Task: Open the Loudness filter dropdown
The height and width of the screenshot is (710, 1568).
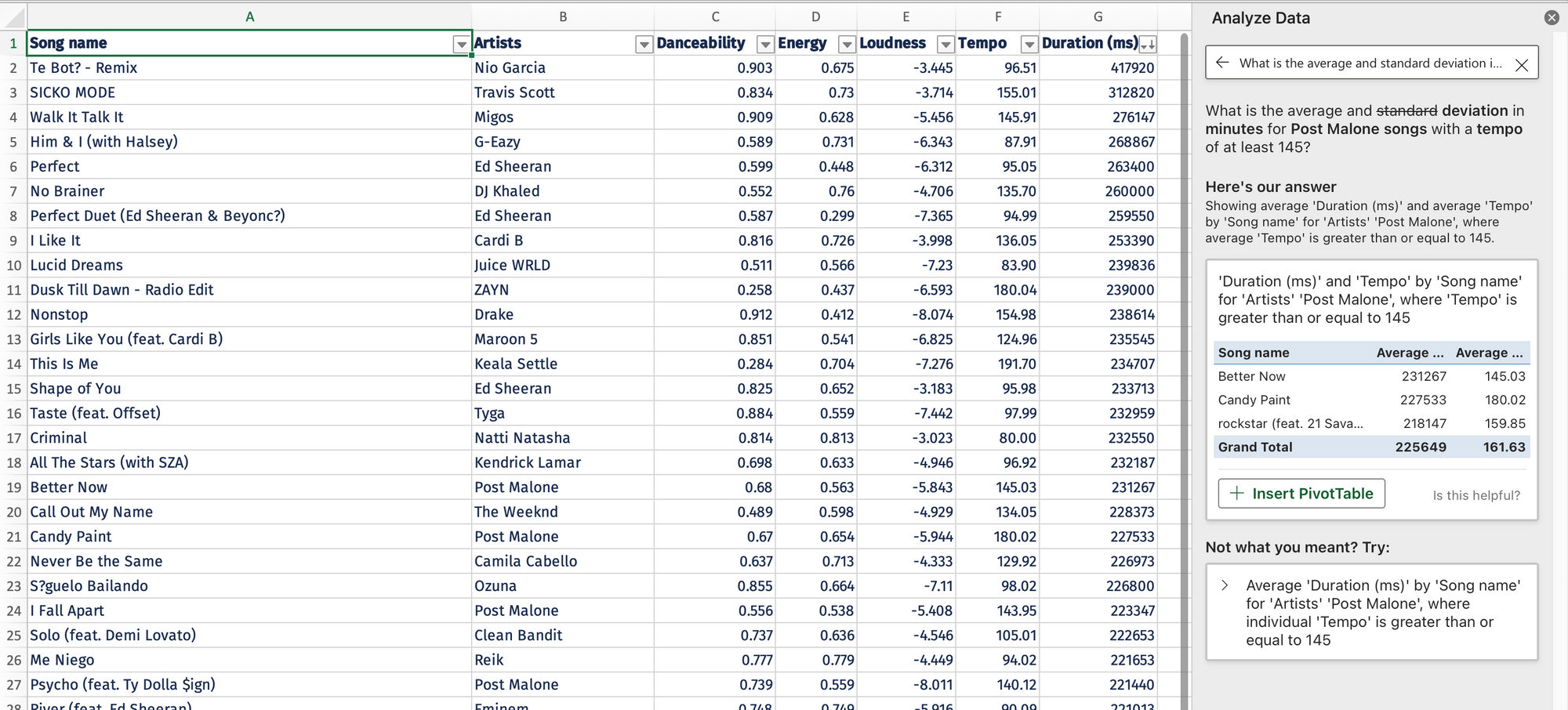Action: pos(946,44)
